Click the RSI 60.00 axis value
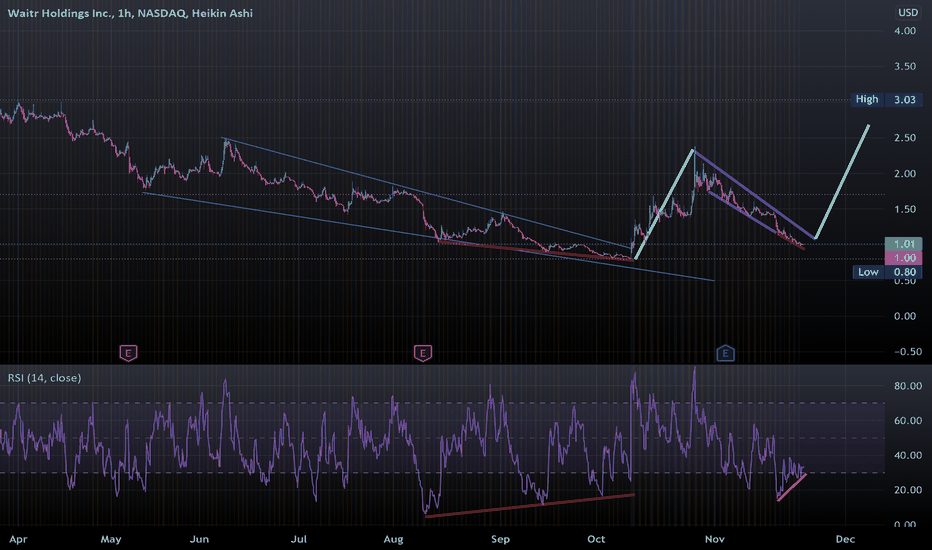The image size is (932, 550). (908, 420)
